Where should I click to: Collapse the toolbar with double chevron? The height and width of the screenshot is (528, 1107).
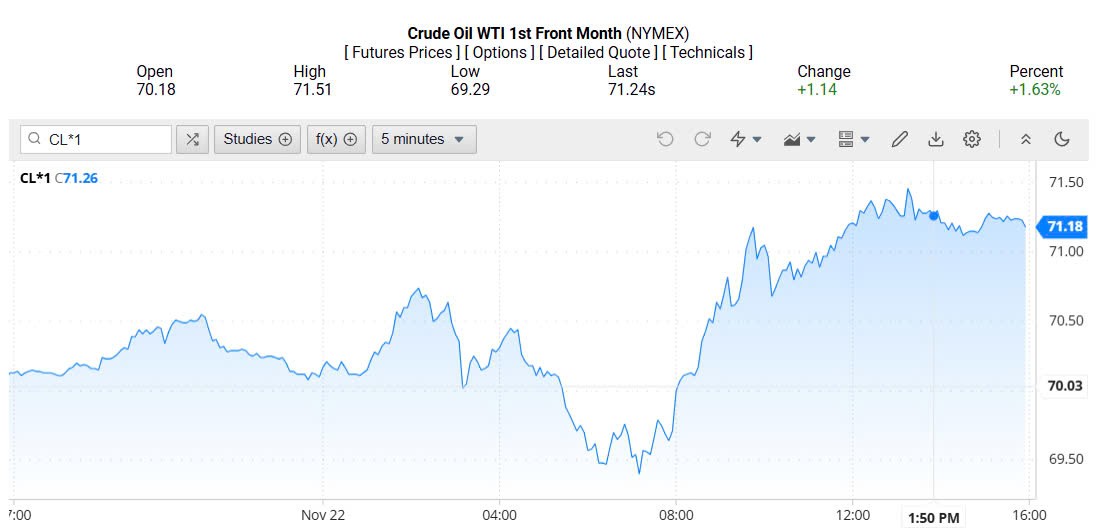pos(1026,140)
